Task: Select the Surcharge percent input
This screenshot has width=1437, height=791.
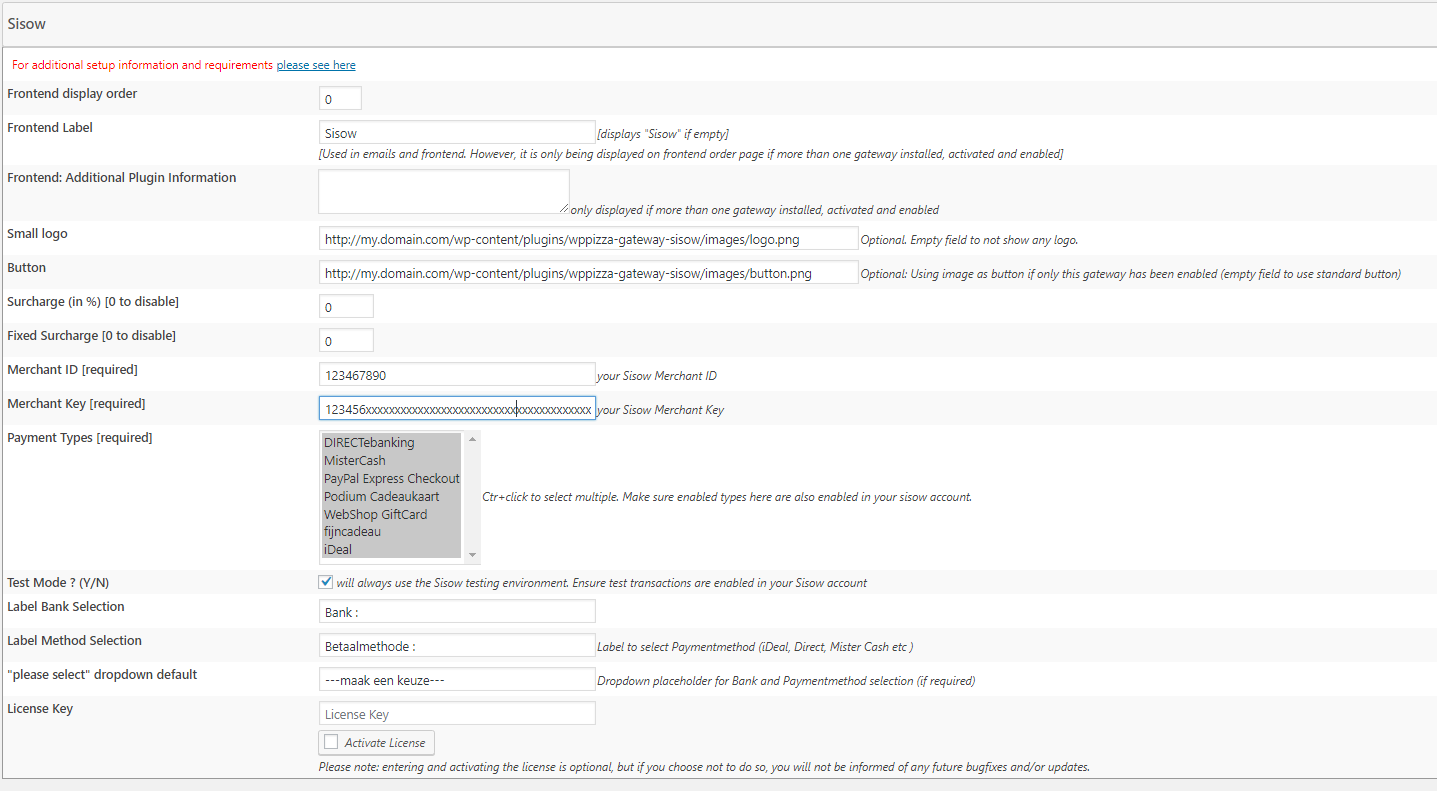Action: (x=346, y=307)
